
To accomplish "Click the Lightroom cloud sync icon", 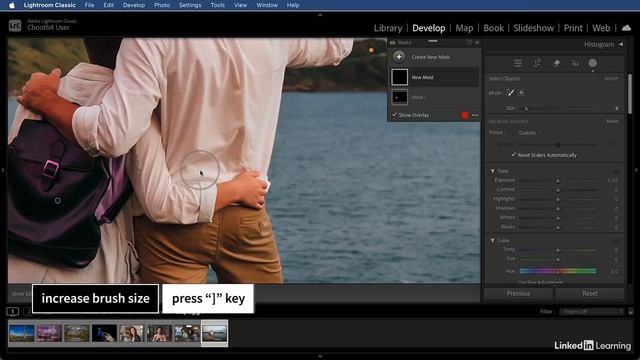I will click(x=626, y=28).
